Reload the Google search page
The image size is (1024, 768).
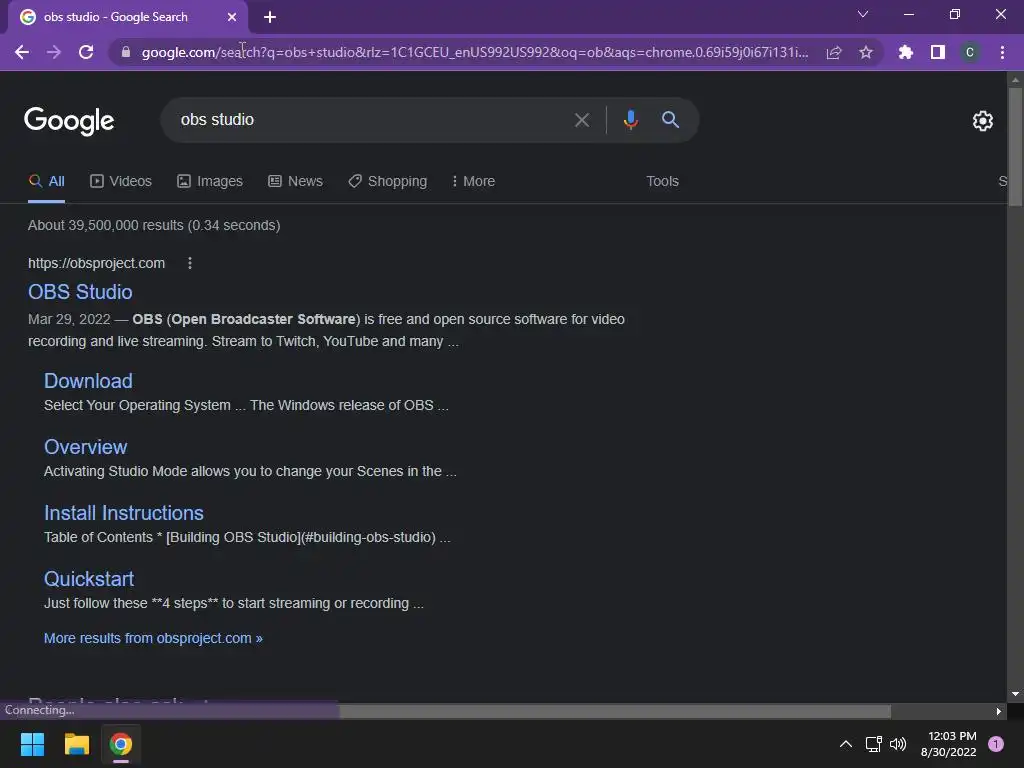[86, 52]
